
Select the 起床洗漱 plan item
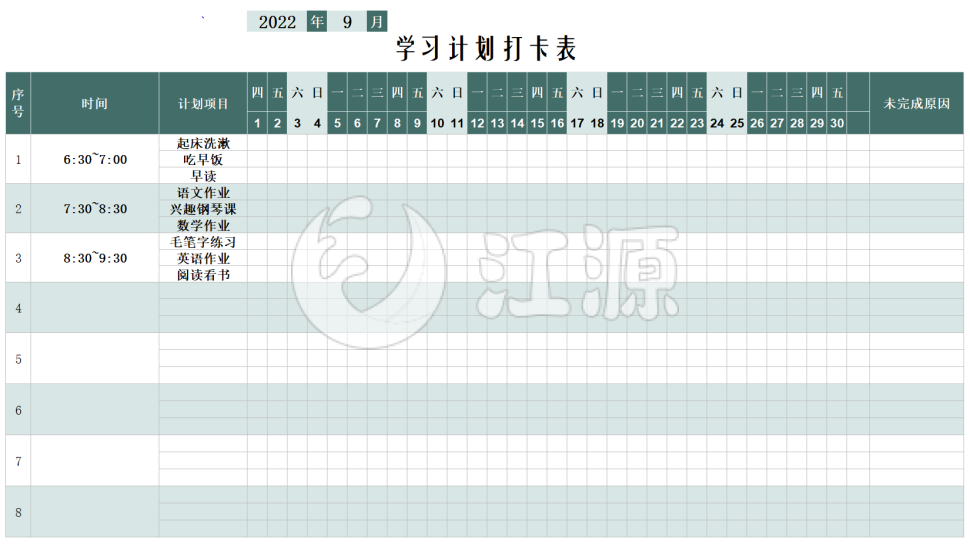point(203,143)
